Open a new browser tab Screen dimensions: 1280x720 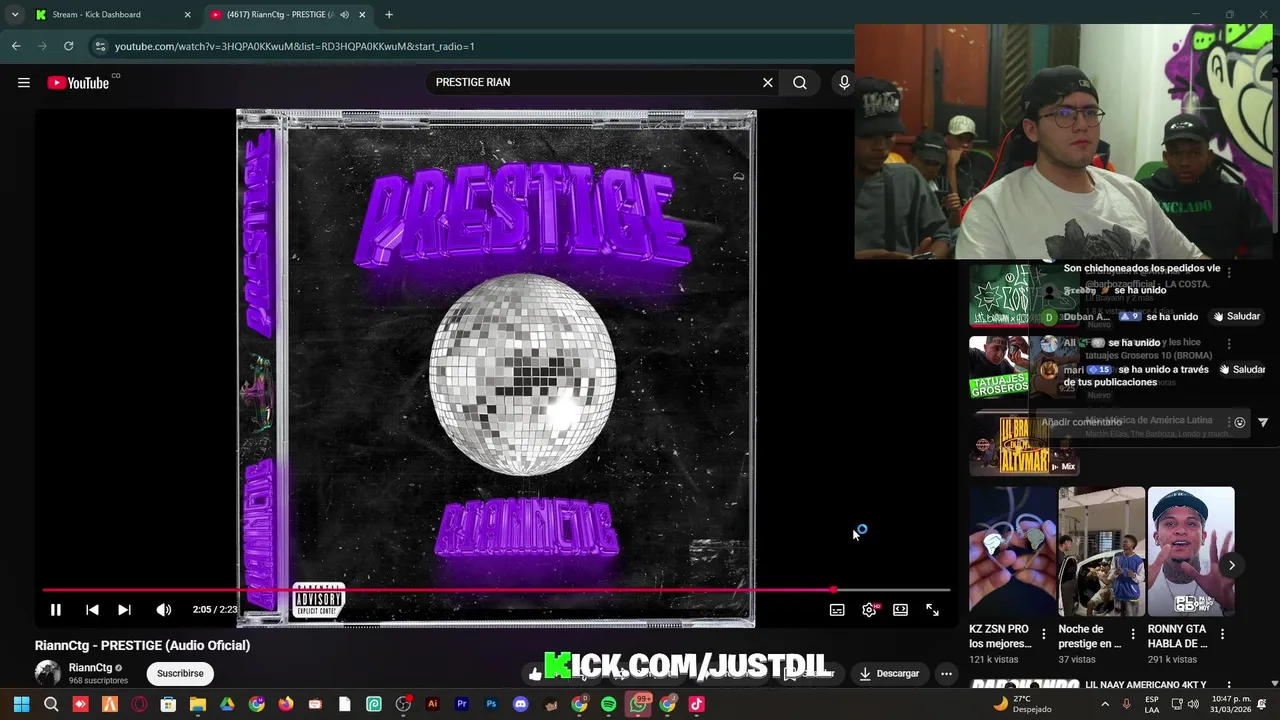pyautogui.click(x=389, y=15)
